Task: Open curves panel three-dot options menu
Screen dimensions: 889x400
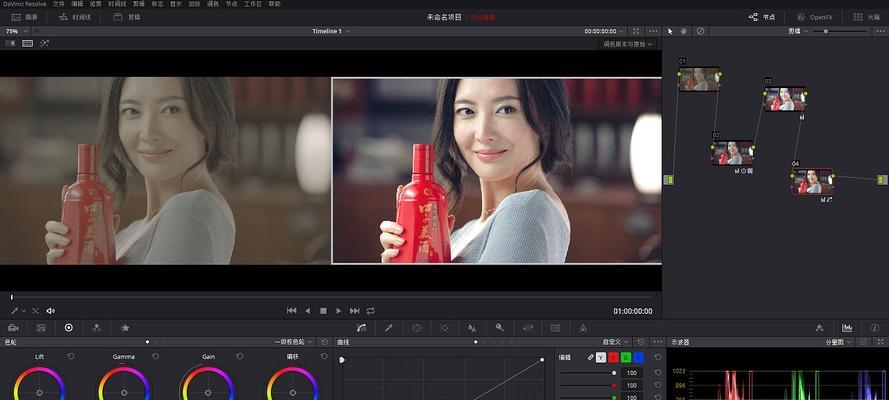Action: pyautogui.click(x=657, y=342)
